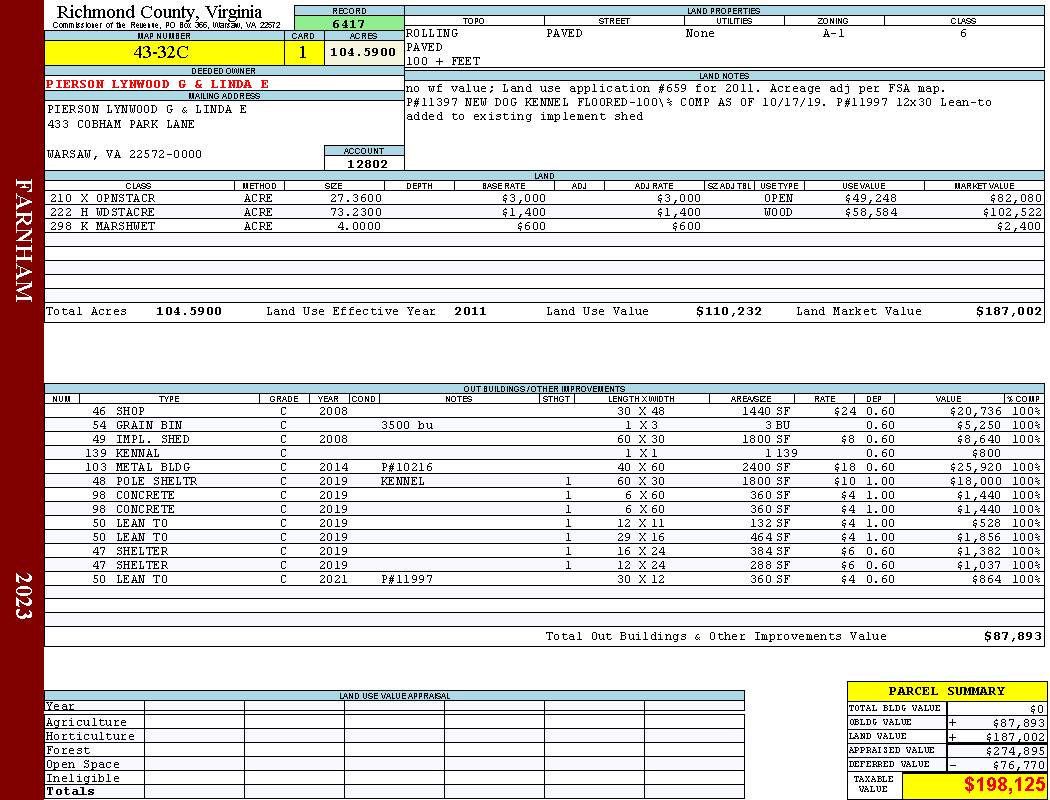Select the acres value 104.5900 in header
1050x800 pixels.
364,52
